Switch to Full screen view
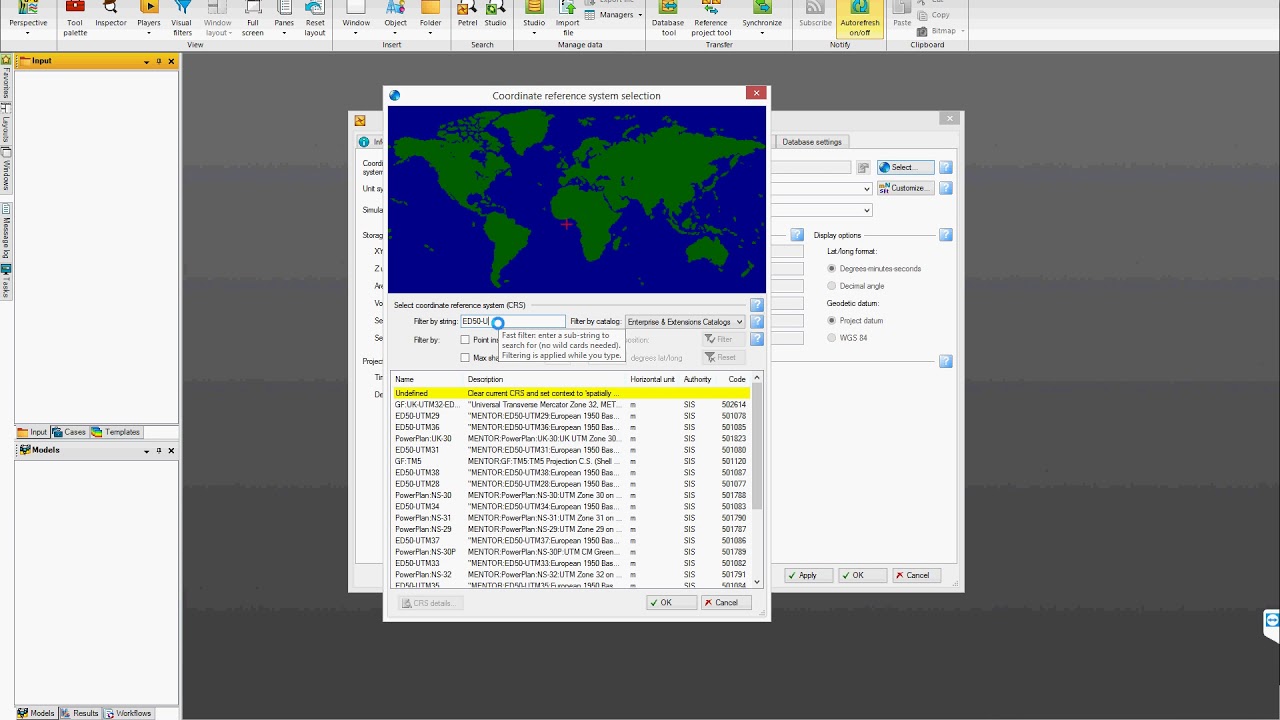 253,18
